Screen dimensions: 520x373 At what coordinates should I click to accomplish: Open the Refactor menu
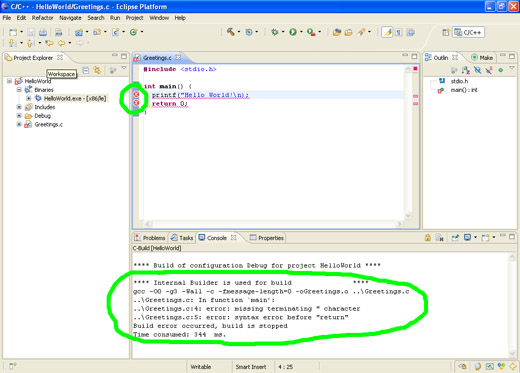click(x=42, y=18)
